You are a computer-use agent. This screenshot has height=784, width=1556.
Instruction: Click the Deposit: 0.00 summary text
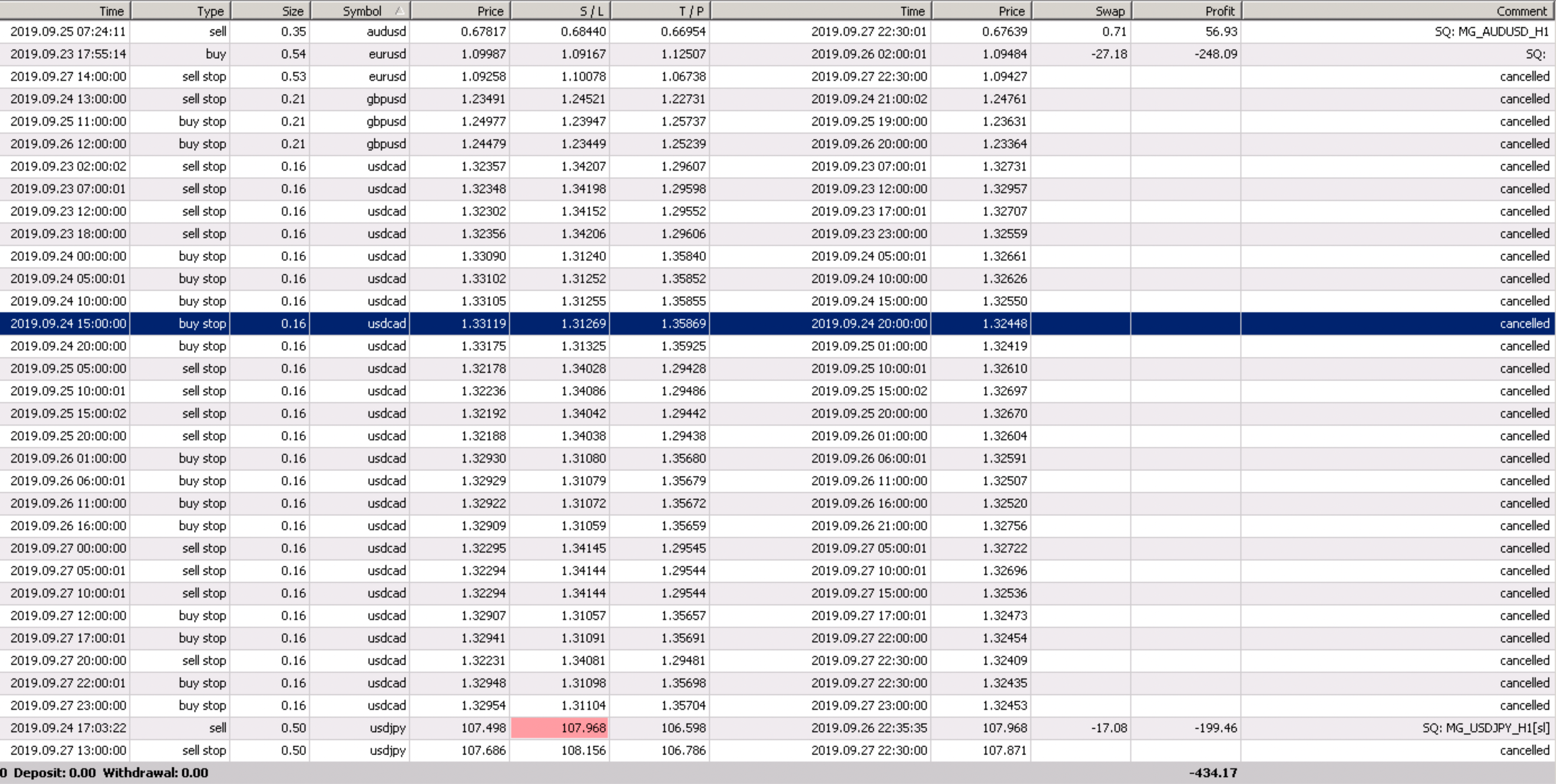[x=54, y=773]
